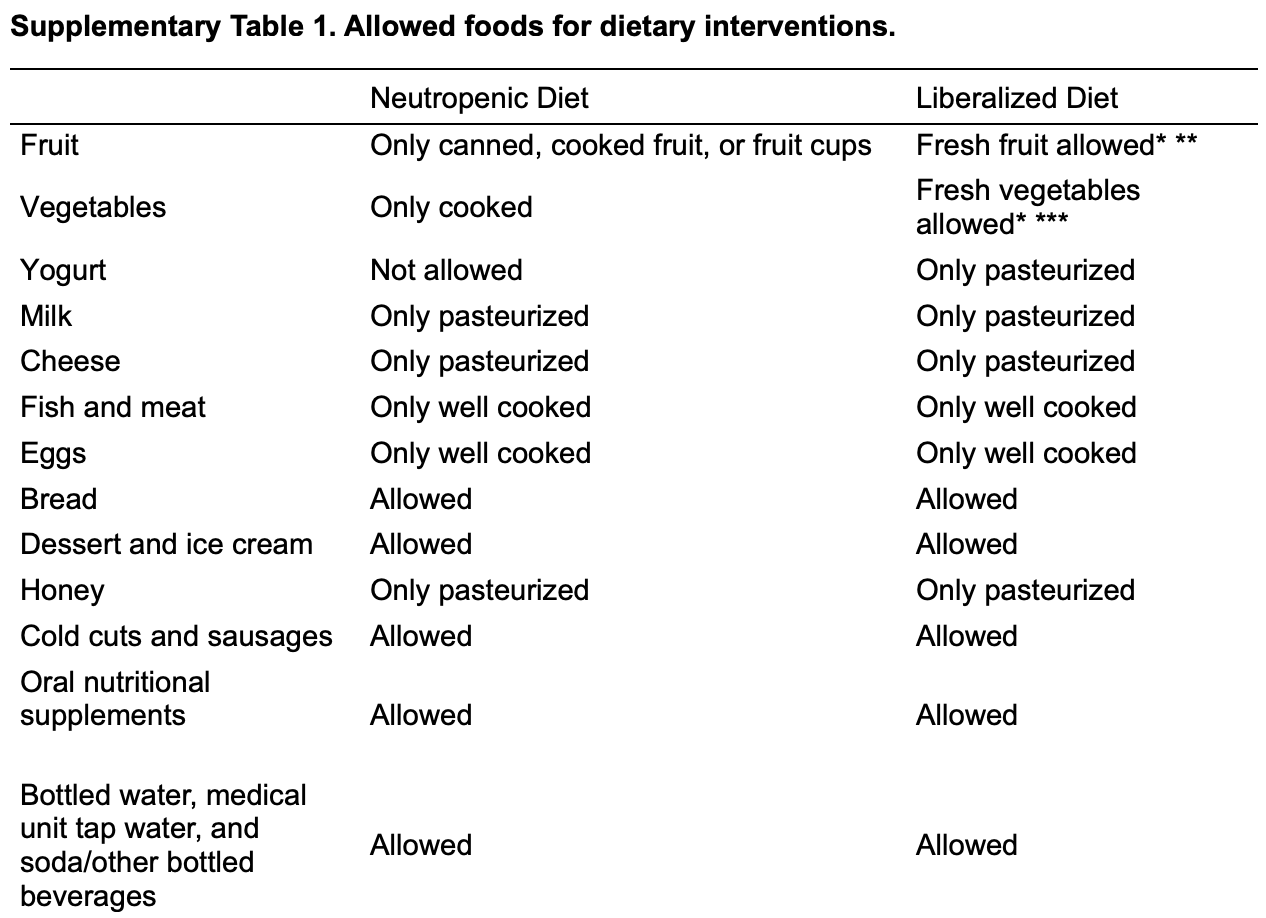Viewport: 1266px width, 918px height.
Task: Click the 'Dessert and ice cream' label
Action: click(166, 544)
